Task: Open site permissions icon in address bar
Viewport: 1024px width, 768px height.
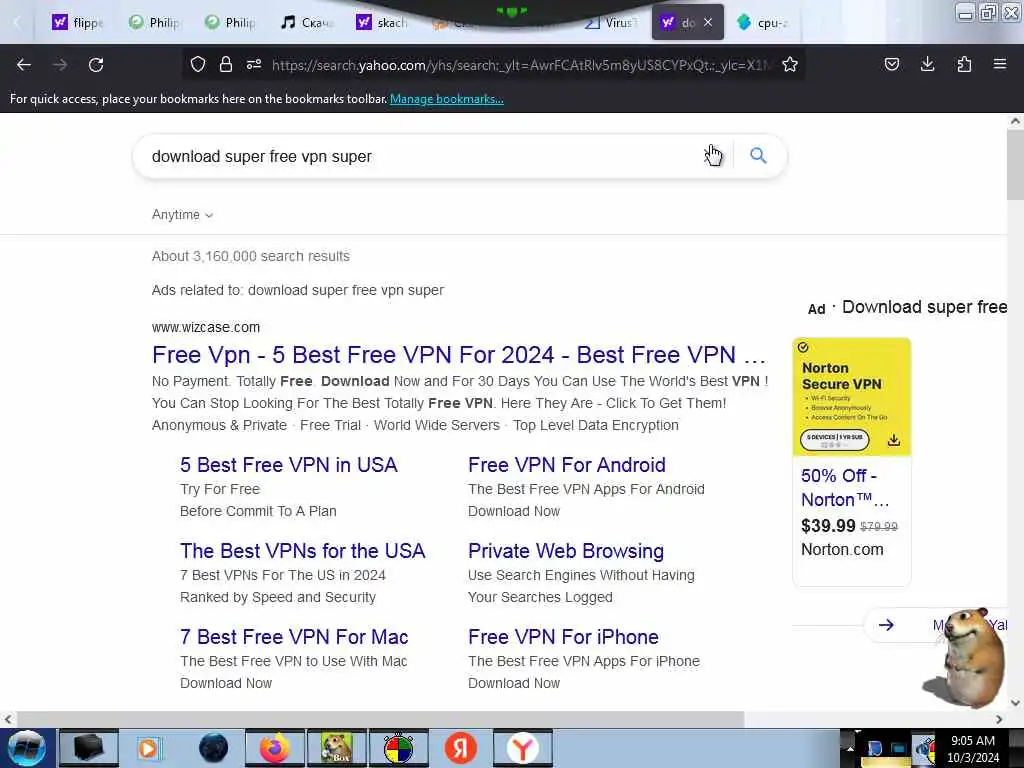Action: [254, 64]
